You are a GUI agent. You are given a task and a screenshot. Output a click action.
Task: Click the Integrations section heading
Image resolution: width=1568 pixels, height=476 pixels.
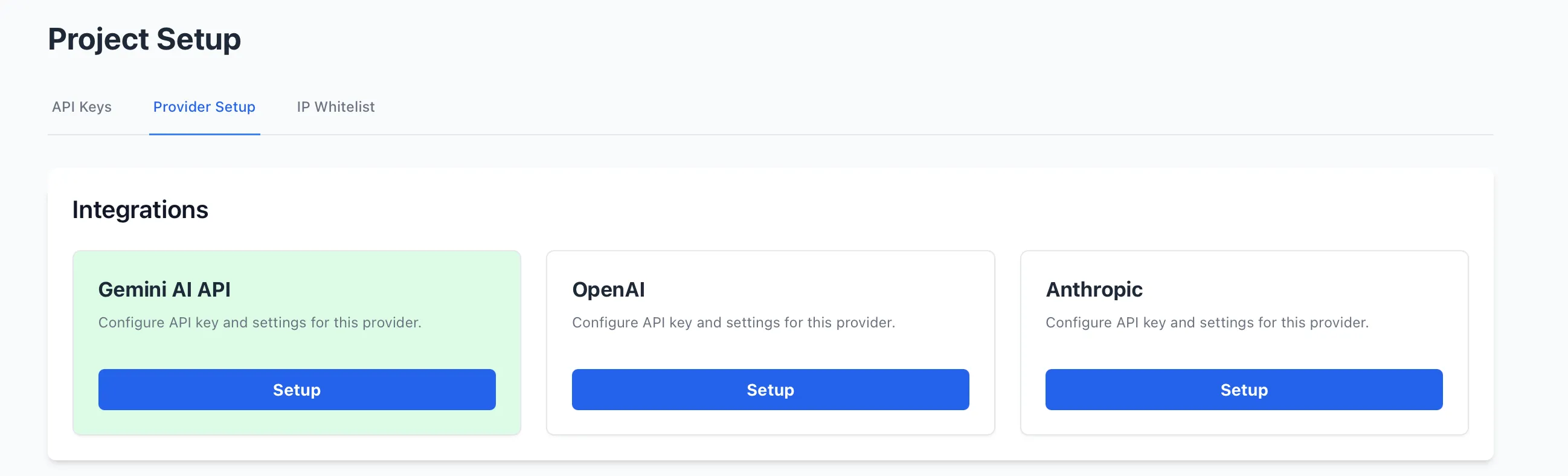(x=140, y=210)
